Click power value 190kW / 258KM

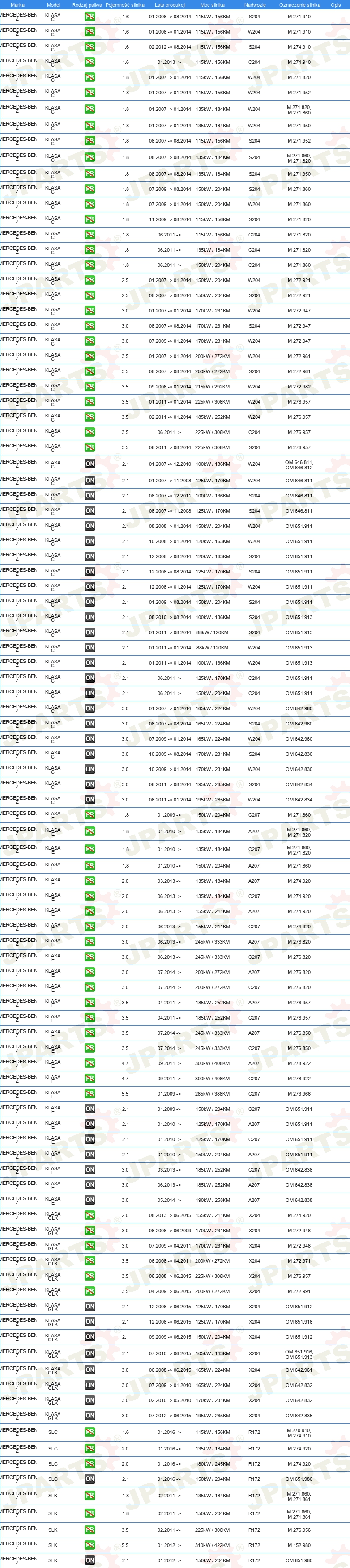point(212,1200)
